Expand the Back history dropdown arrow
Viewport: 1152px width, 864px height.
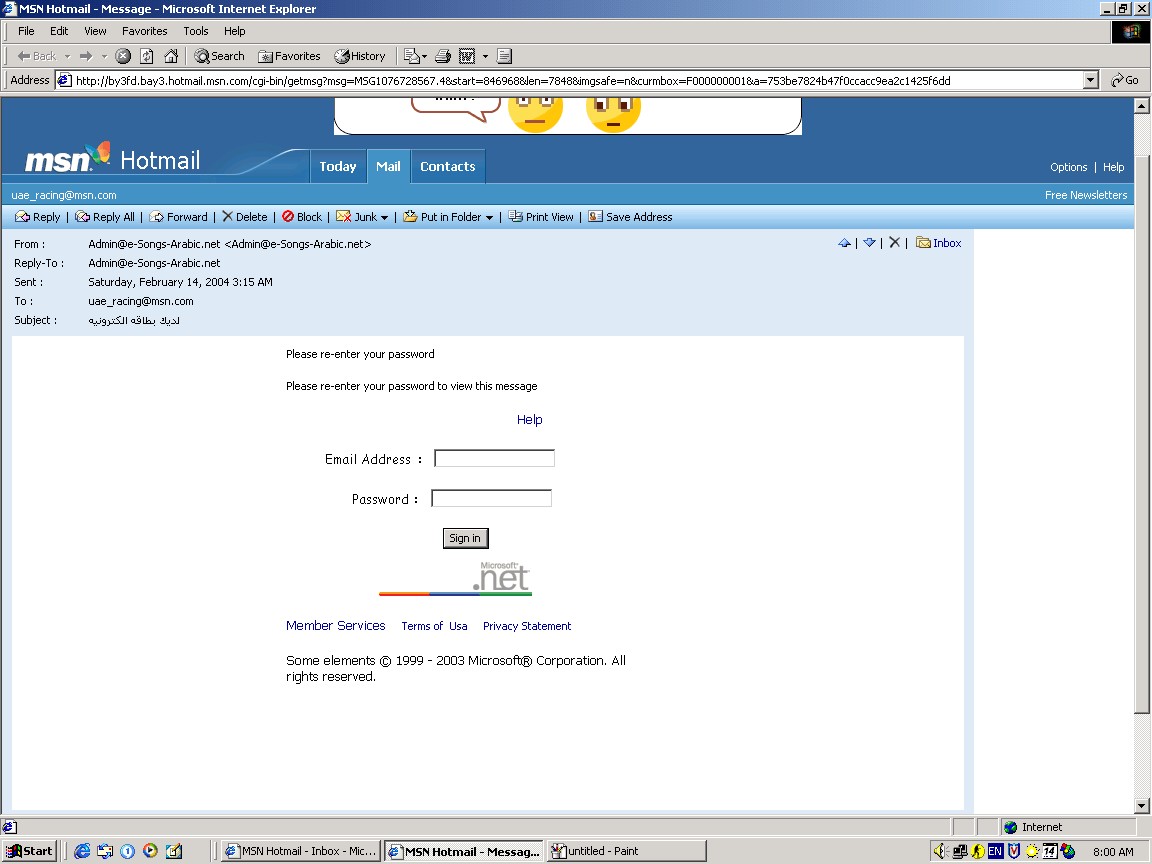point(67,56)
